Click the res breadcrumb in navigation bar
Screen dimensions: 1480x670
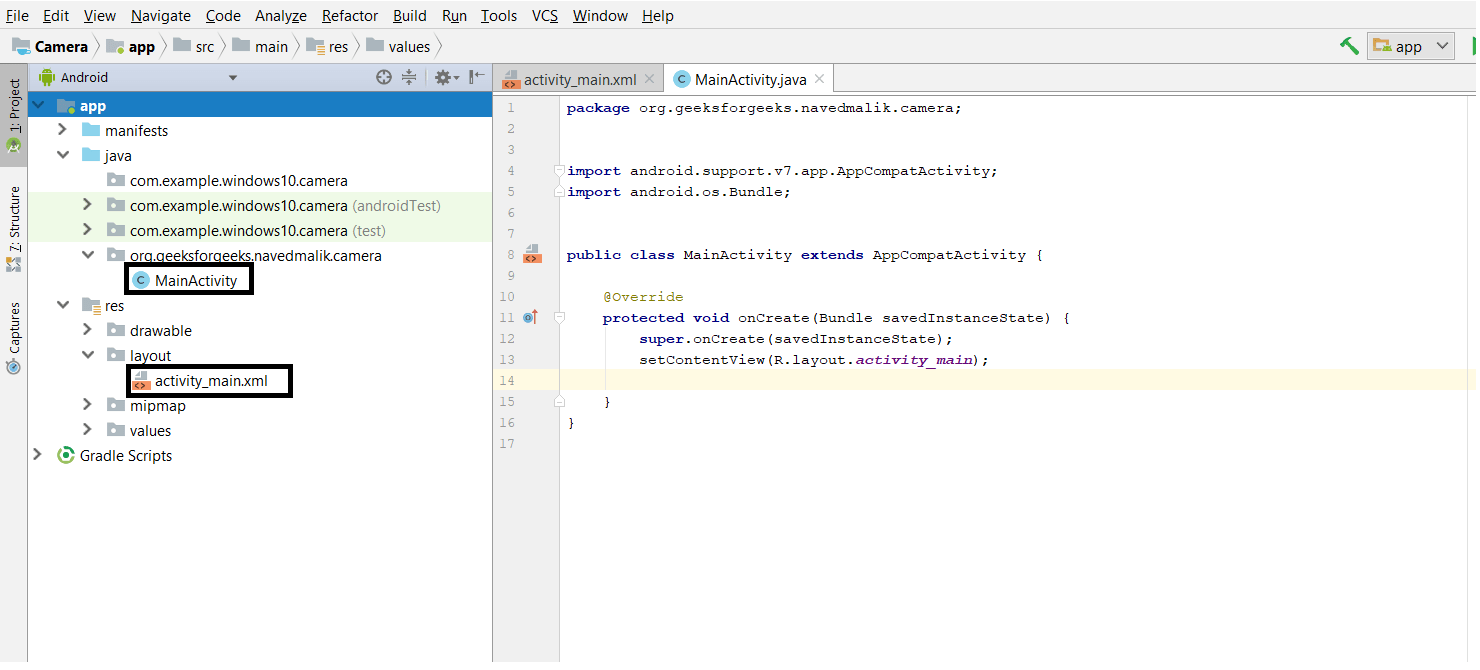click(338, 47)
